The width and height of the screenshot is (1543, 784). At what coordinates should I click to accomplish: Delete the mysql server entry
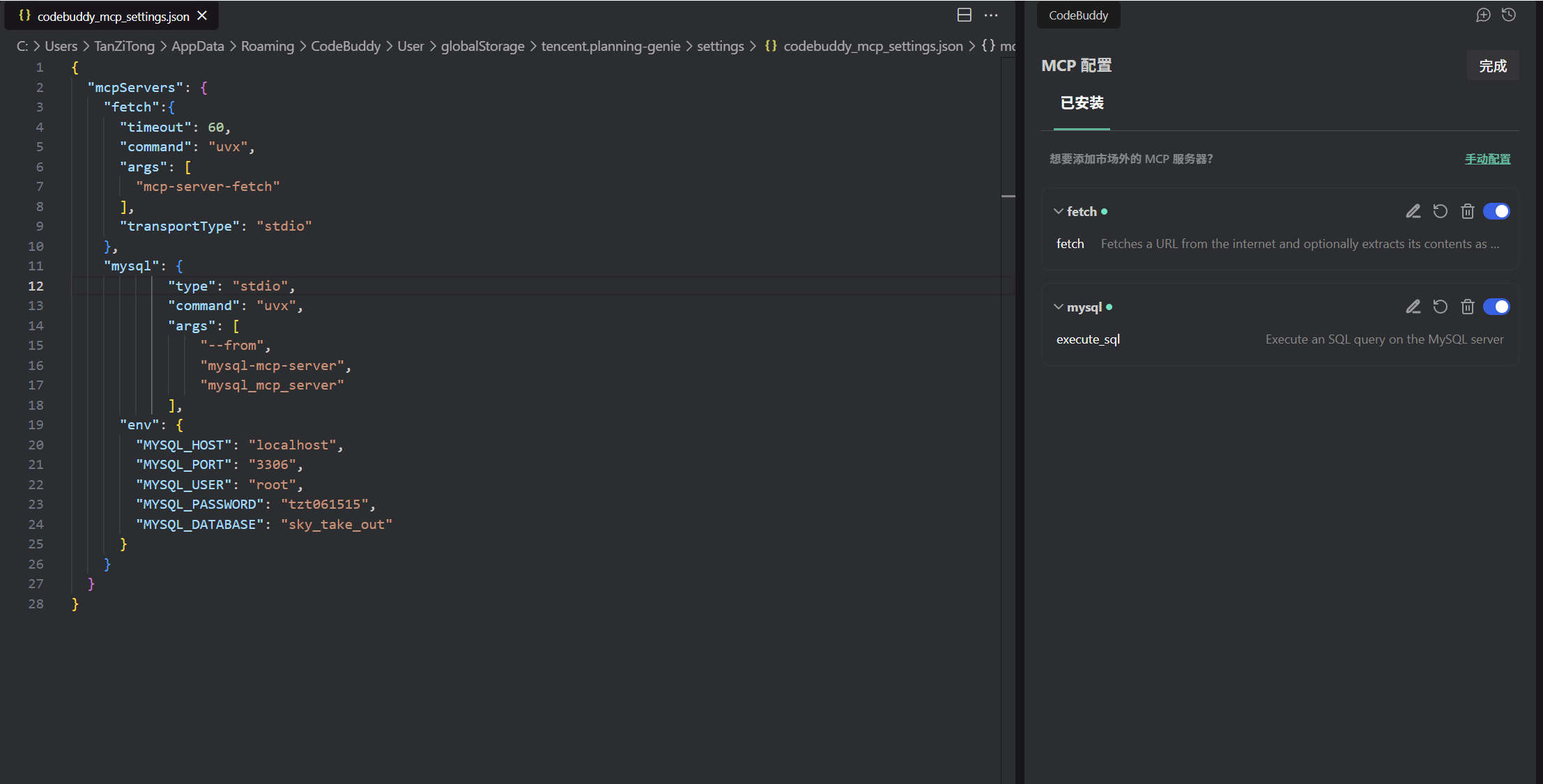coord(1467,307)
